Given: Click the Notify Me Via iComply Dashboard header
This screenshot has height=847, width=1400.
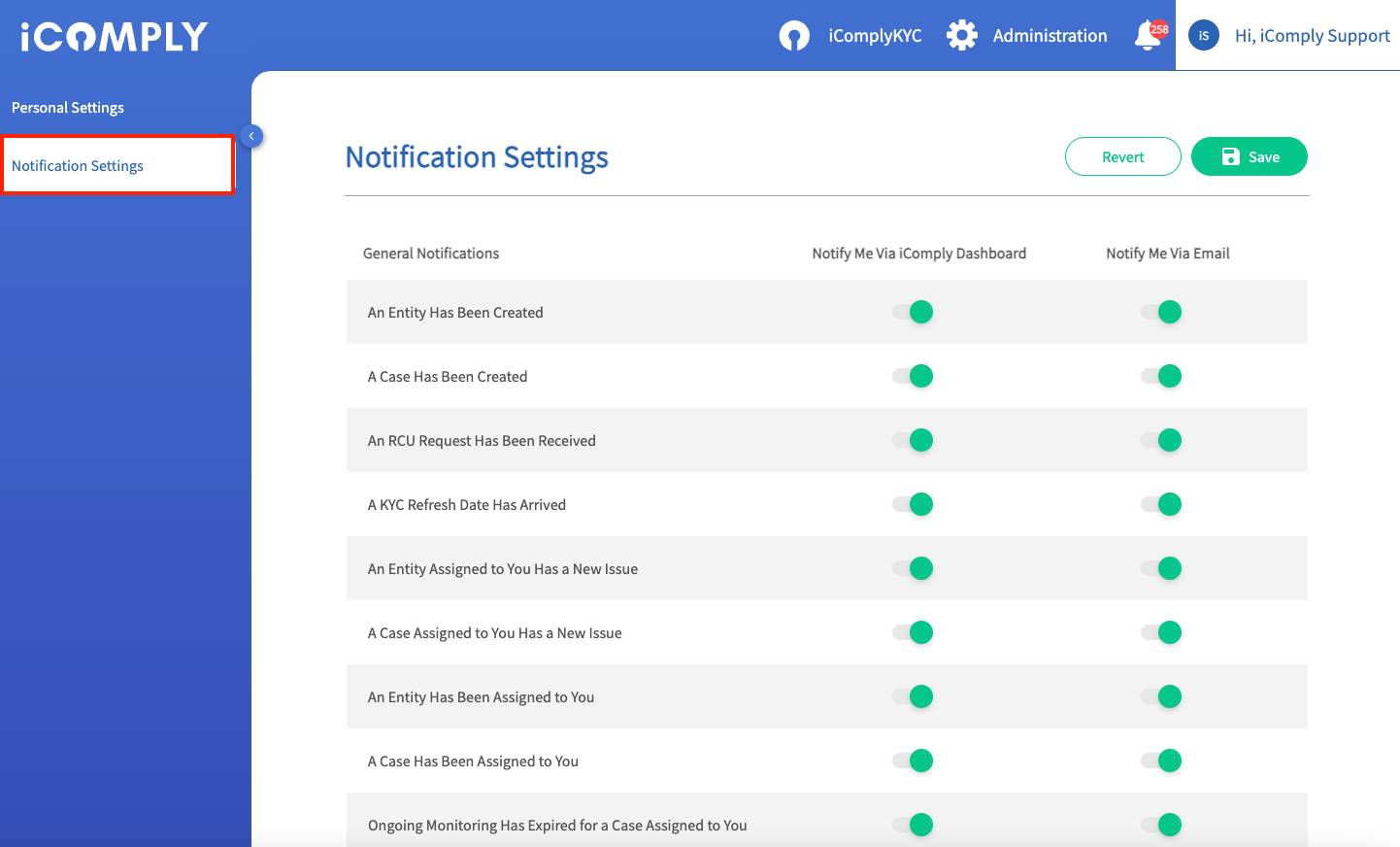Looking at the screenshot, I should point(919,254).
